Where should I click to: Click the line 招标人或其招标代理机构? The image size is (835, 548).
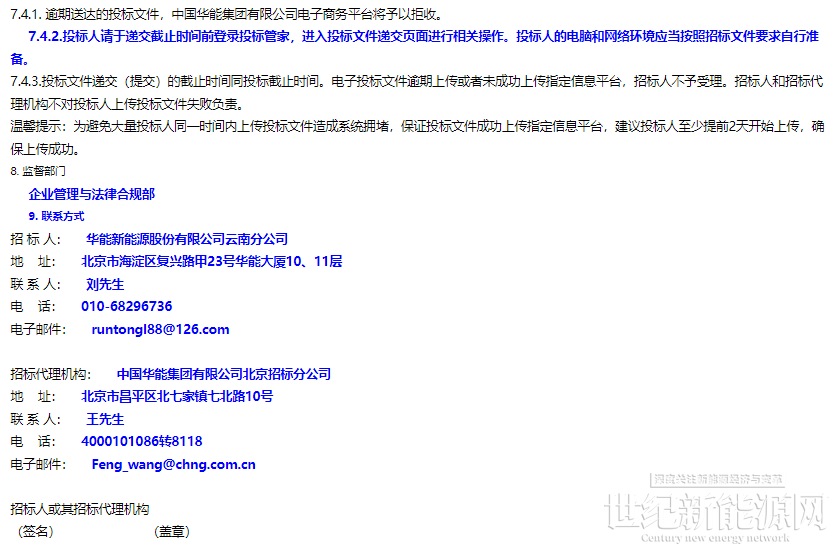pos(79,509)
